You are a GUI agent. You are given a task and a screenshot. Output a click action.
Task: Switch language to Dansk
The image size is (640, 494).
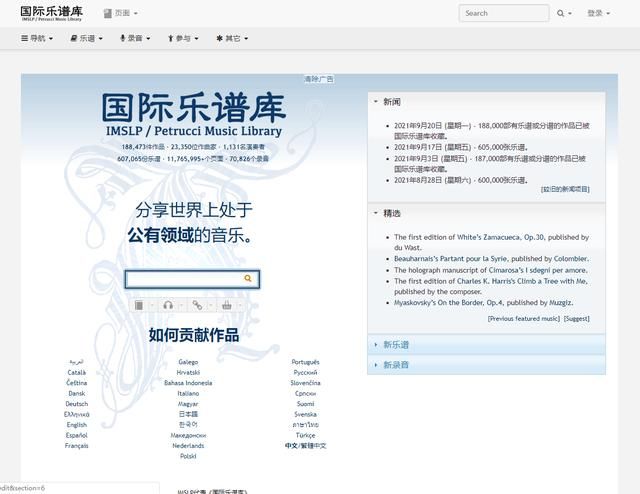[77, 394]
